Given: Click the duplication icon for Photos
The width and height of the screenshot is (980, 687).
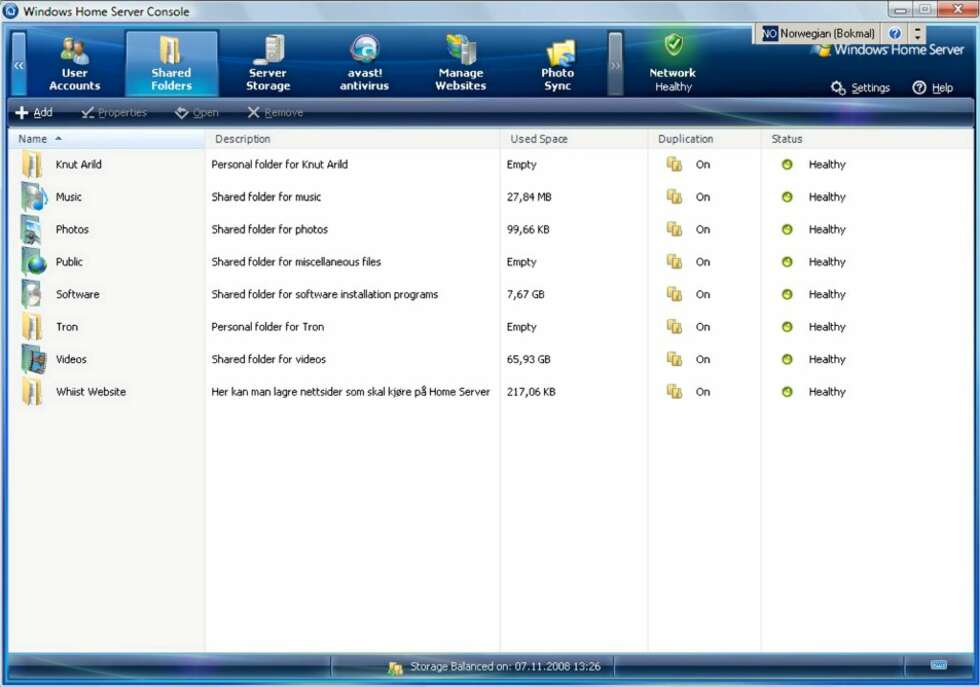Looking at the screenshot, I should 674,229.
